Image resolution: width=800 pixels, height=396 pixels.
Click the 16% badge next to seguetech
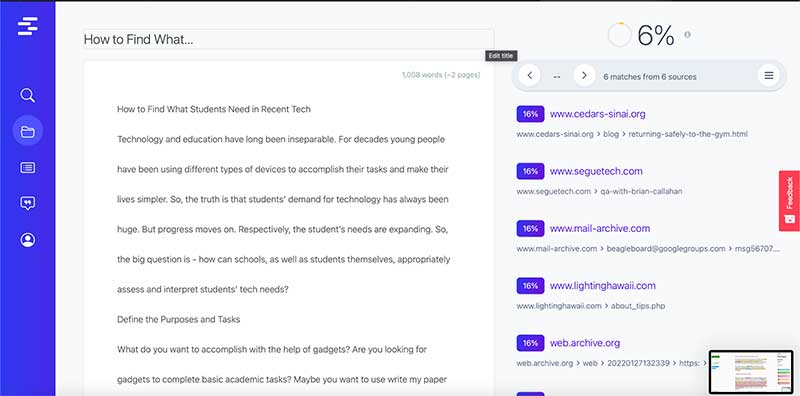[530, 171]
